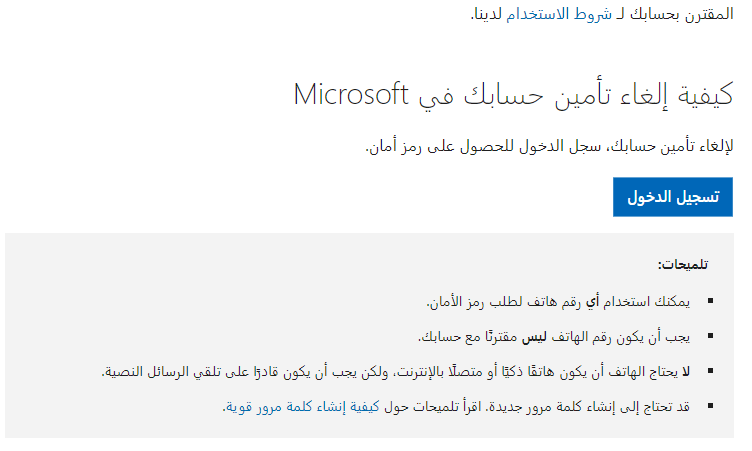752x451 pixels.
Task: Click the phrase مقترنًا مع حسابك in second tip
Action: coord(468,337)
